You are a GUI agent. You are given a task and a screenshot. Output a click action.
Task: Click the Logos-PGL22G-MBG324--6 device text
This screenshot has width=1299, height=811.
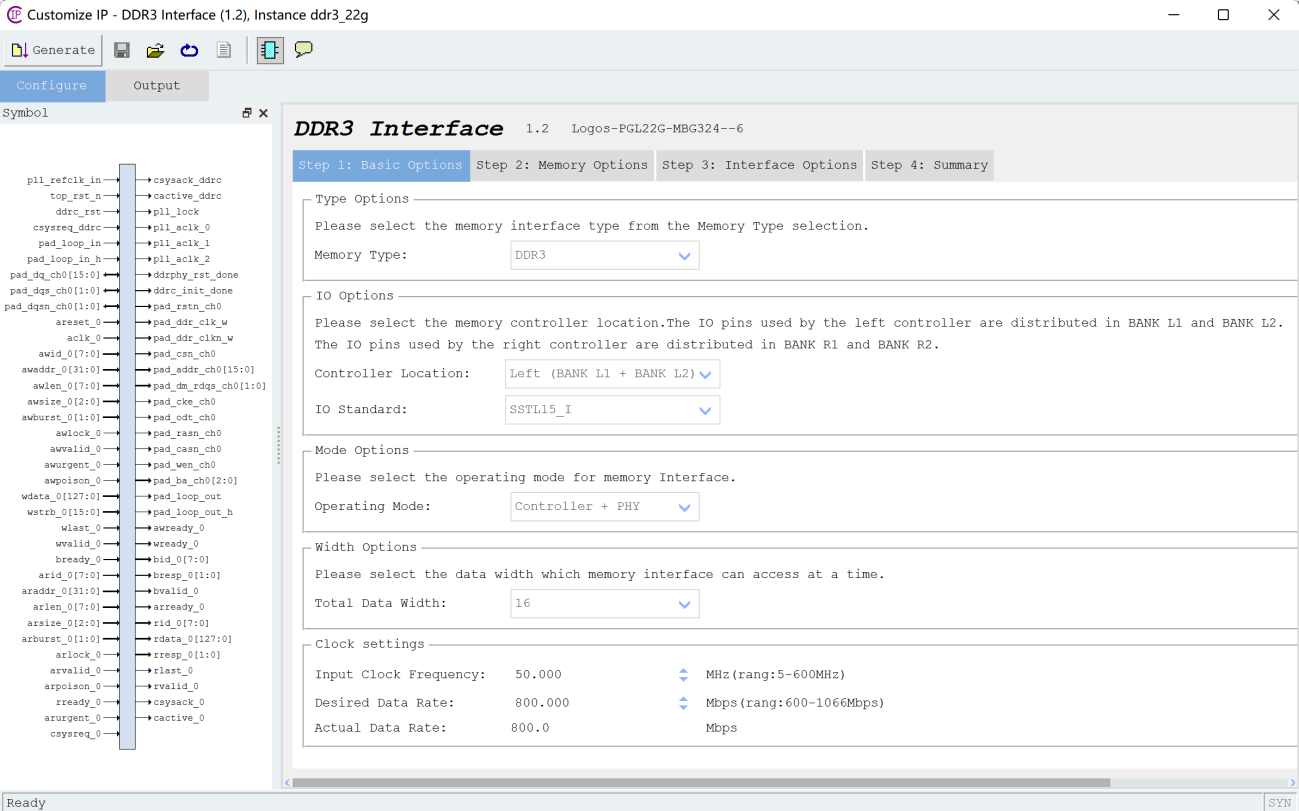[x=657, y=129]
